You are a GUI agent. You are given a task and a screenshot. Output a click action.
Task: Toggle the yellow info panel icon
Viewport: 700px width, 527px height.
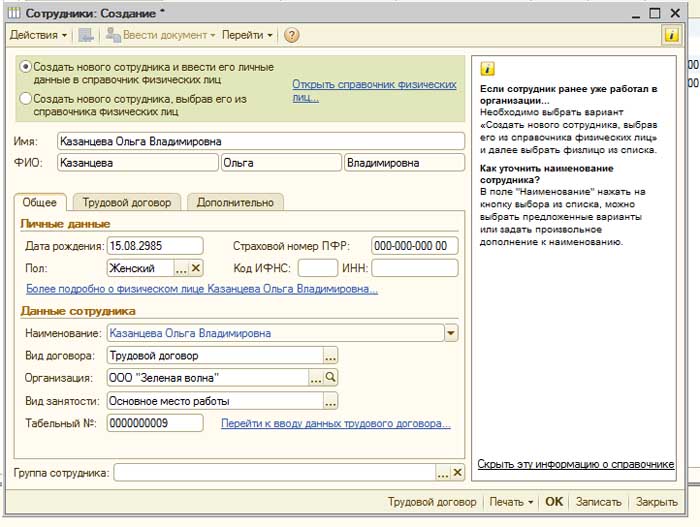click(672, 35)
